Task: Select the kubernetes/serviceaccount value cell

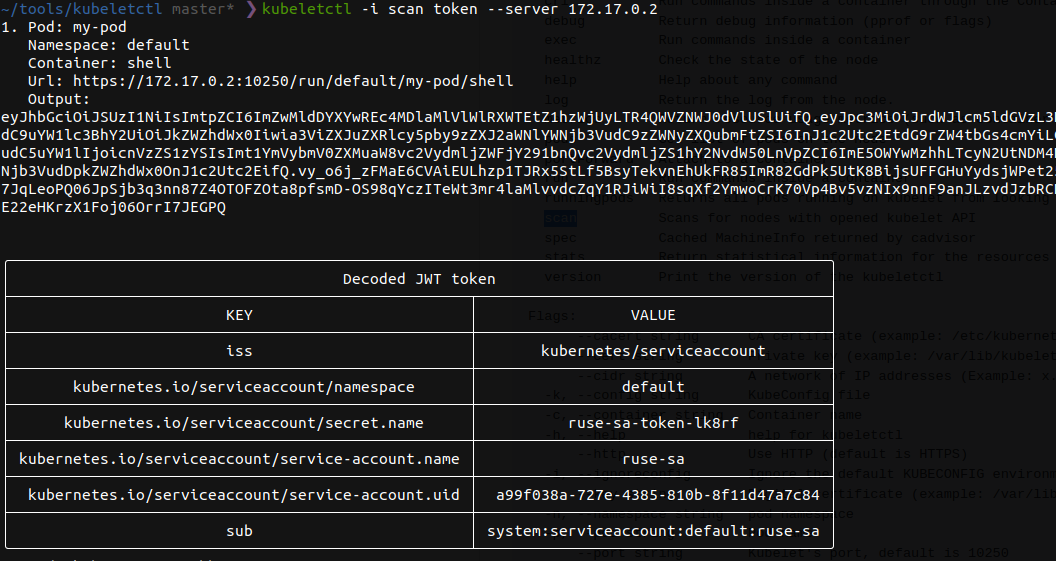Action: point(653,351)
